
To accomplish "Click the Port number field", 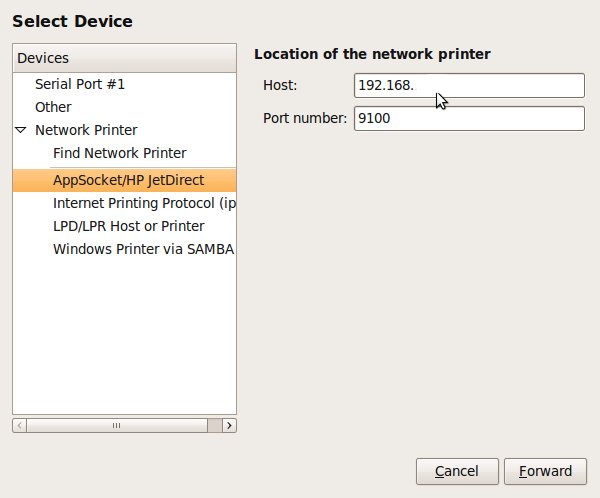I will [x=468, y=119].
